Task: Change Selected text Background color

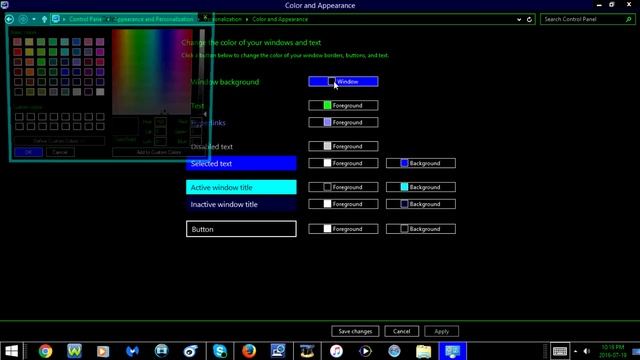Action: pos(421,163)
